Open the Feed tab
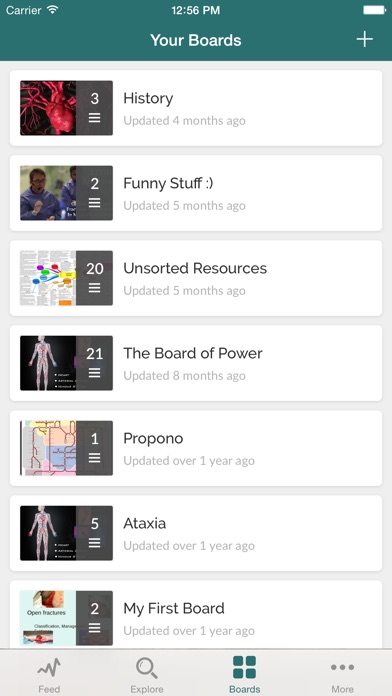This screenshot has width=392, height=696. point(49,675)
